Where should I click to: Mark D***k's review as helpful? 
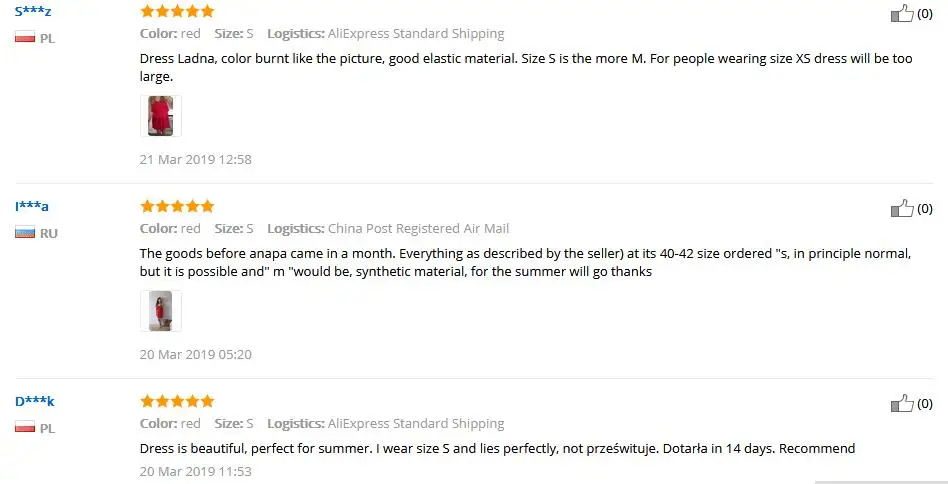click(901, 404)
